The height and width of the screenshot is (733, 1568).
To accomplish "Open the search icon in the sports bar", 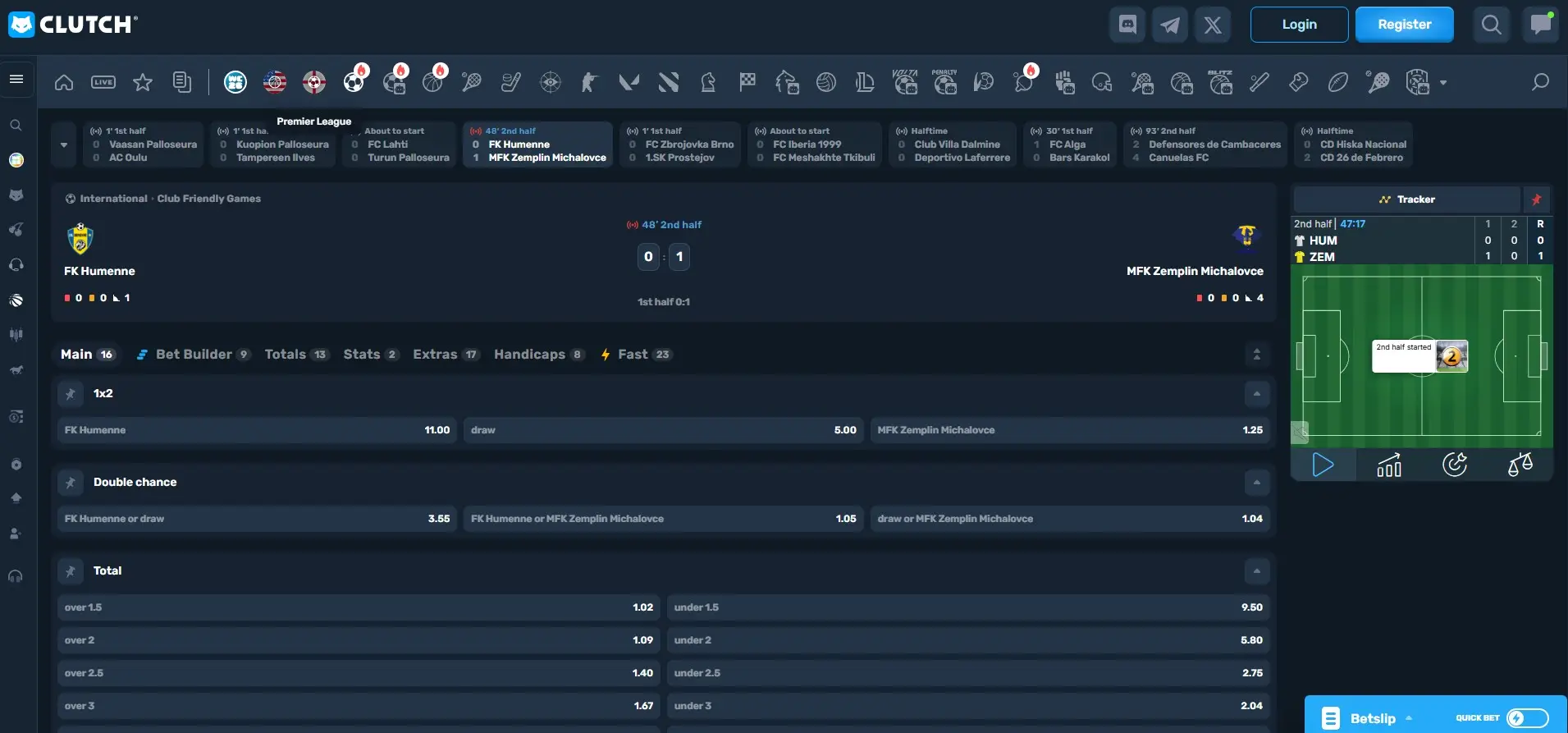I will 1540,82.
